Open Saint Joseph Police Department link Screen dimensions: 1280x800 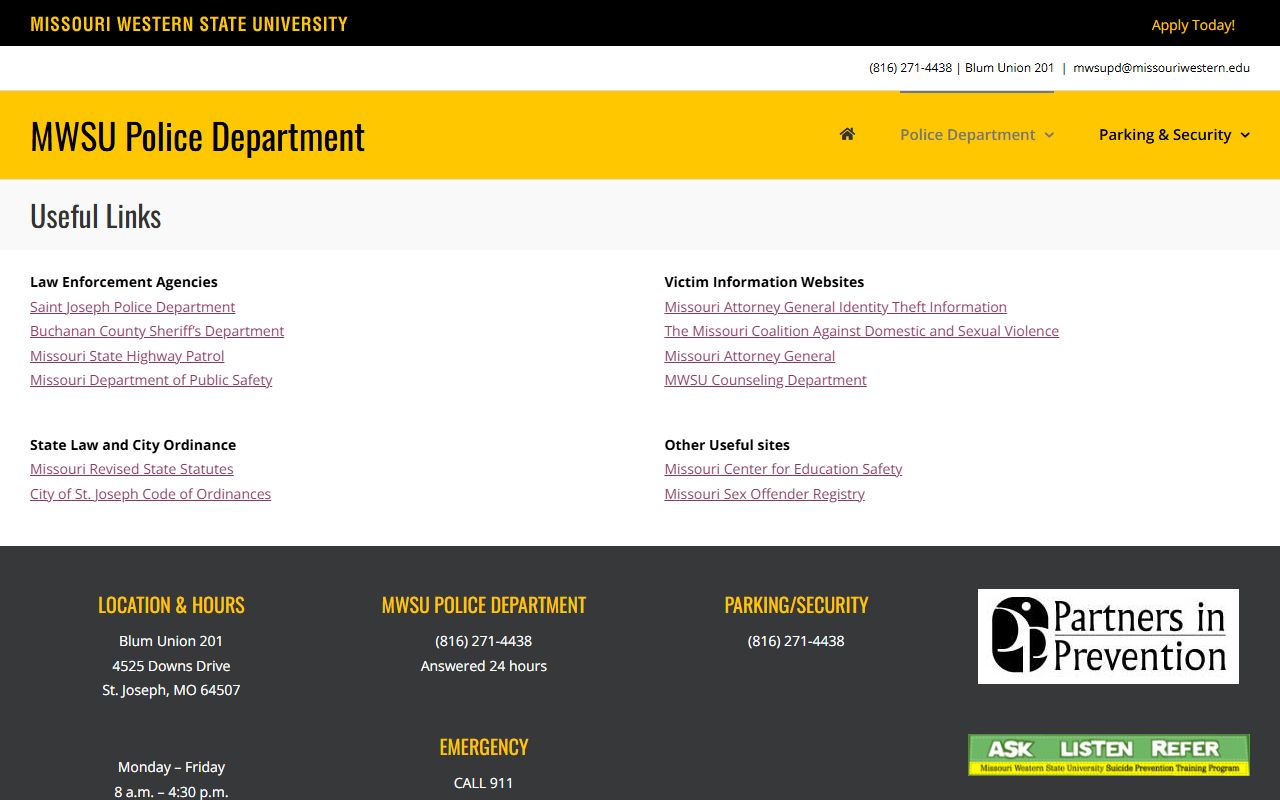(x=132, y=307)
